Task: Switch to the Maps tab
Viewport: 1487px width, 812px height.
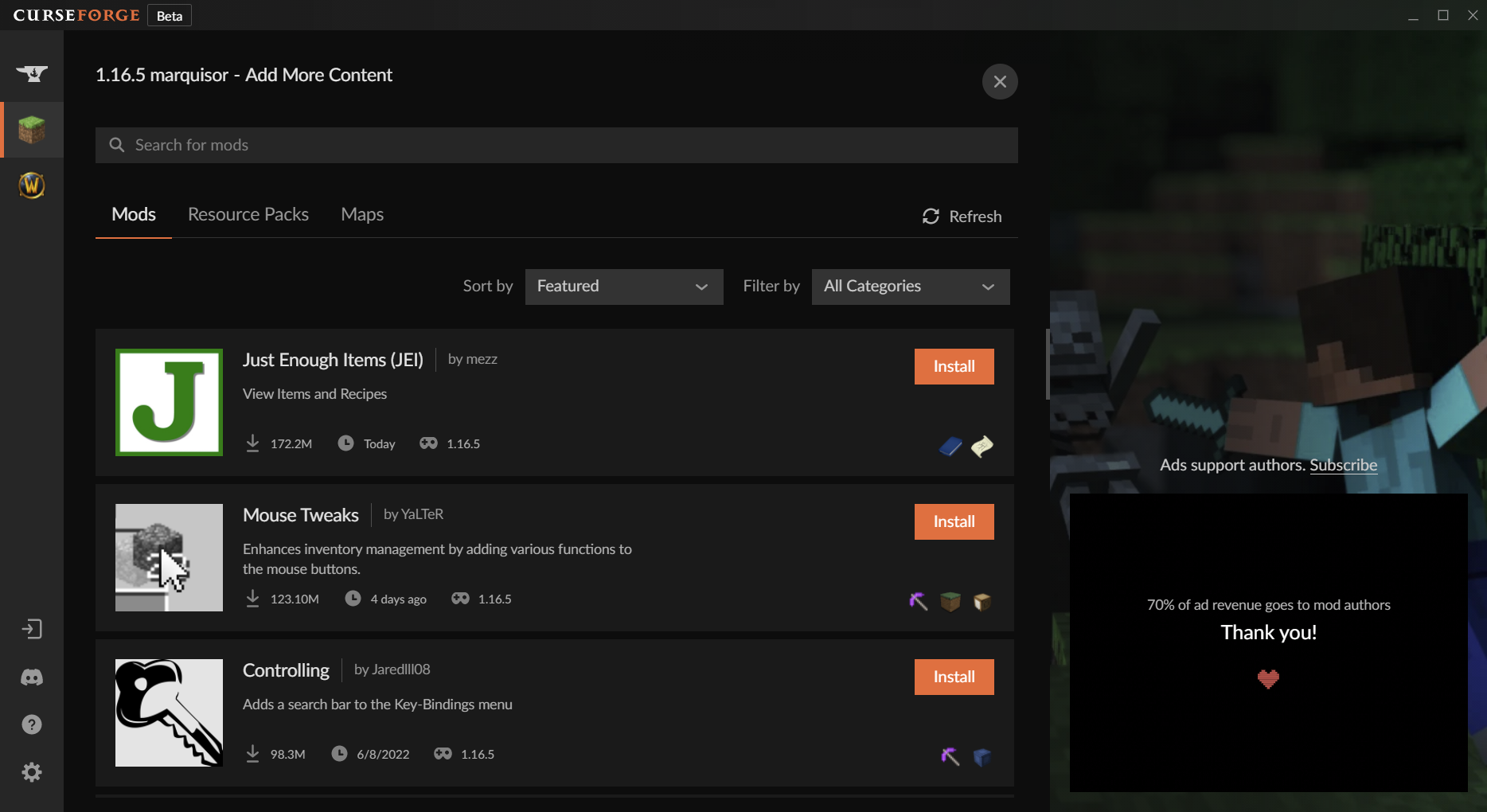Action: (362, 214)
